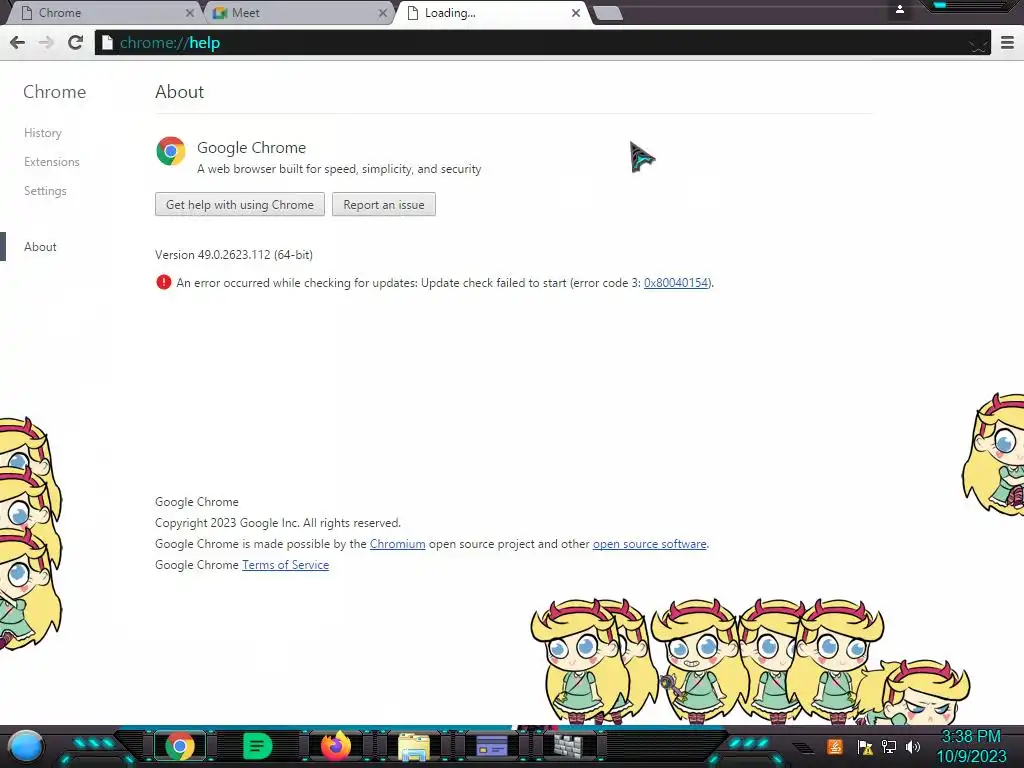The width and height of the screenshot is (1024, 768).
Task: Click the user profile icon in the title bar
Action: click(x=899, y=9)
